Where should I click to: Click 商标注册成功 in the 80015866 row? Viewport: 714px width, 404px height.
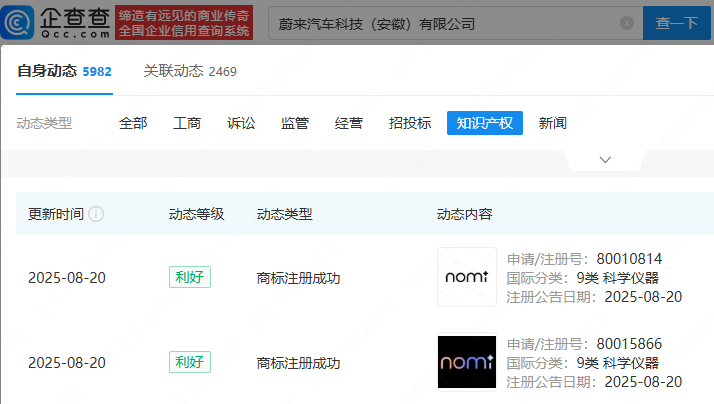298,363
